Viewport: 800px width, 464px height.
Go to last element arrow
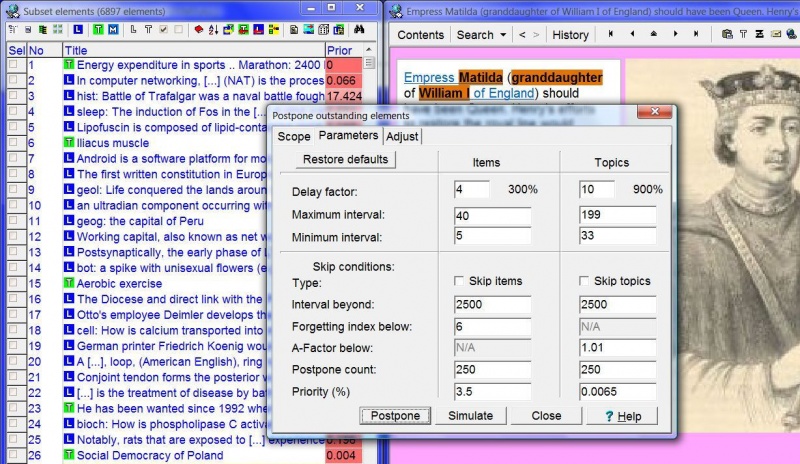(x=696, y=34)
